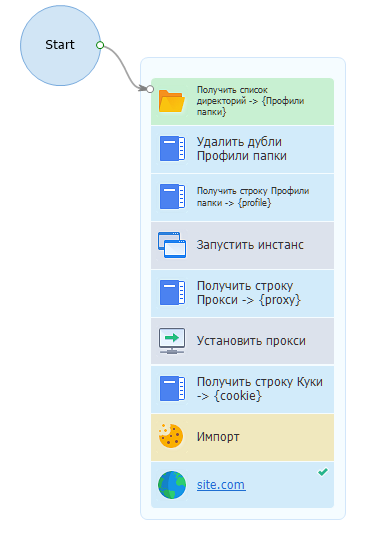Click list icon beside 'Удалить дубли'
372x544 pixels.
tap(172, 148)
